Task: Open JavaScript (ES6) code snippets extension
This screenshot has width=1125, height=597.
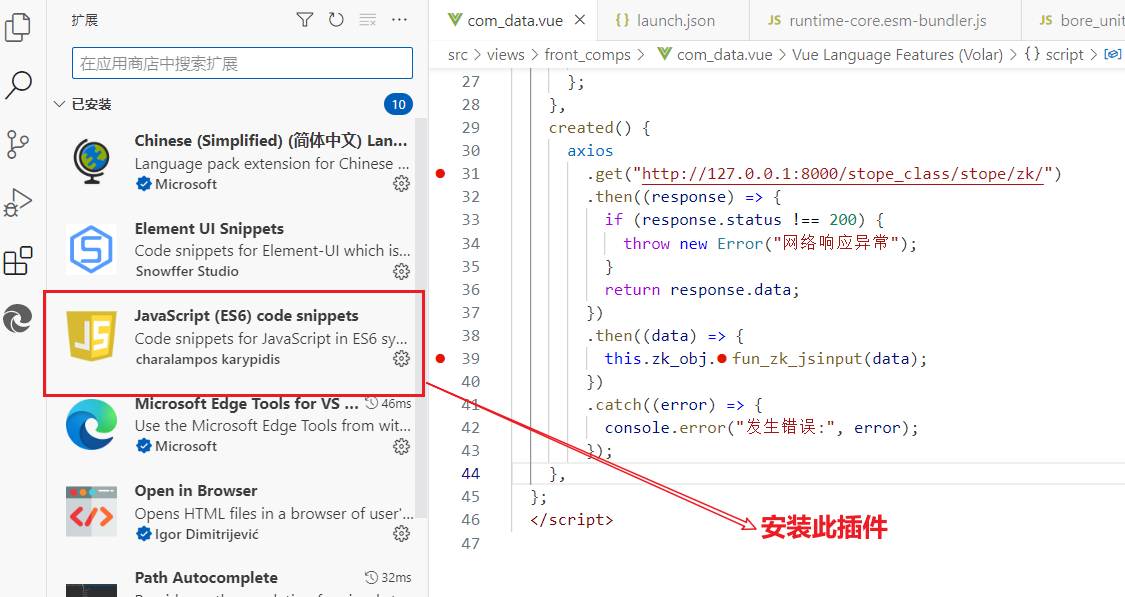Action: [x=237, y=337]
